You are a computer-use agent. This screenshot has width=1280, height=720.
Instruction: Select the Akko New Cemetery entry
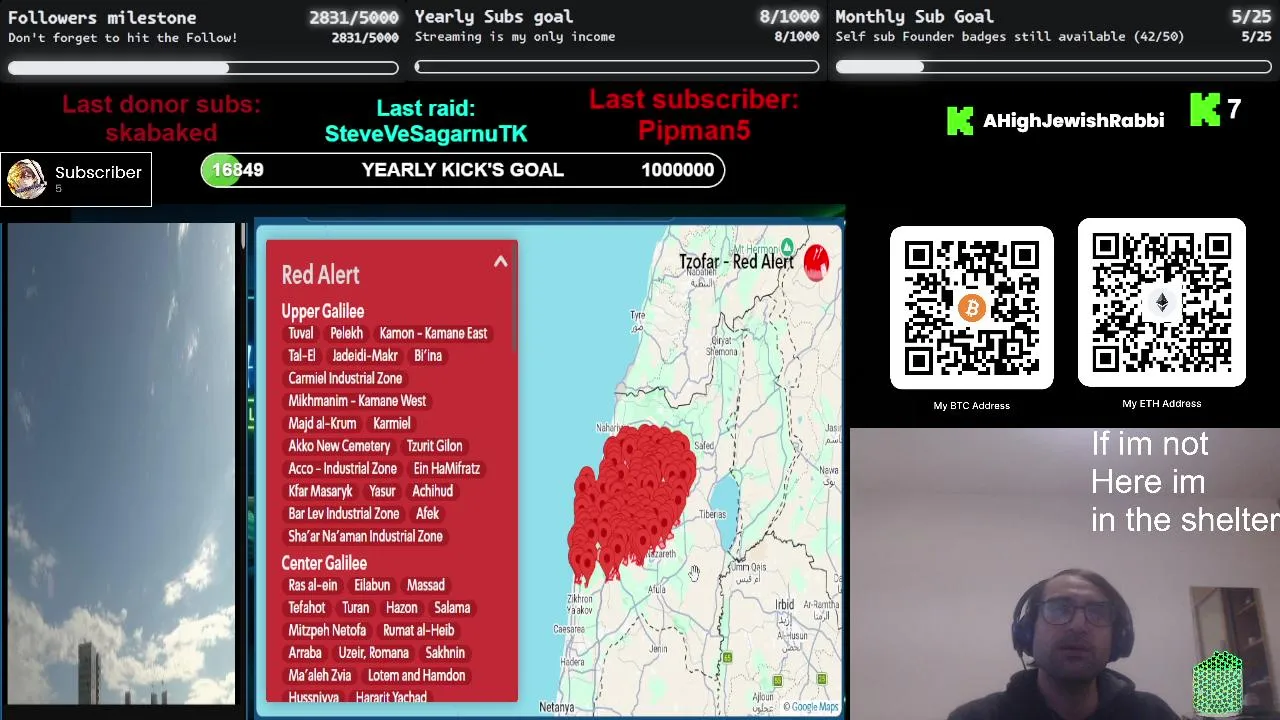click(x=339, y=446)
